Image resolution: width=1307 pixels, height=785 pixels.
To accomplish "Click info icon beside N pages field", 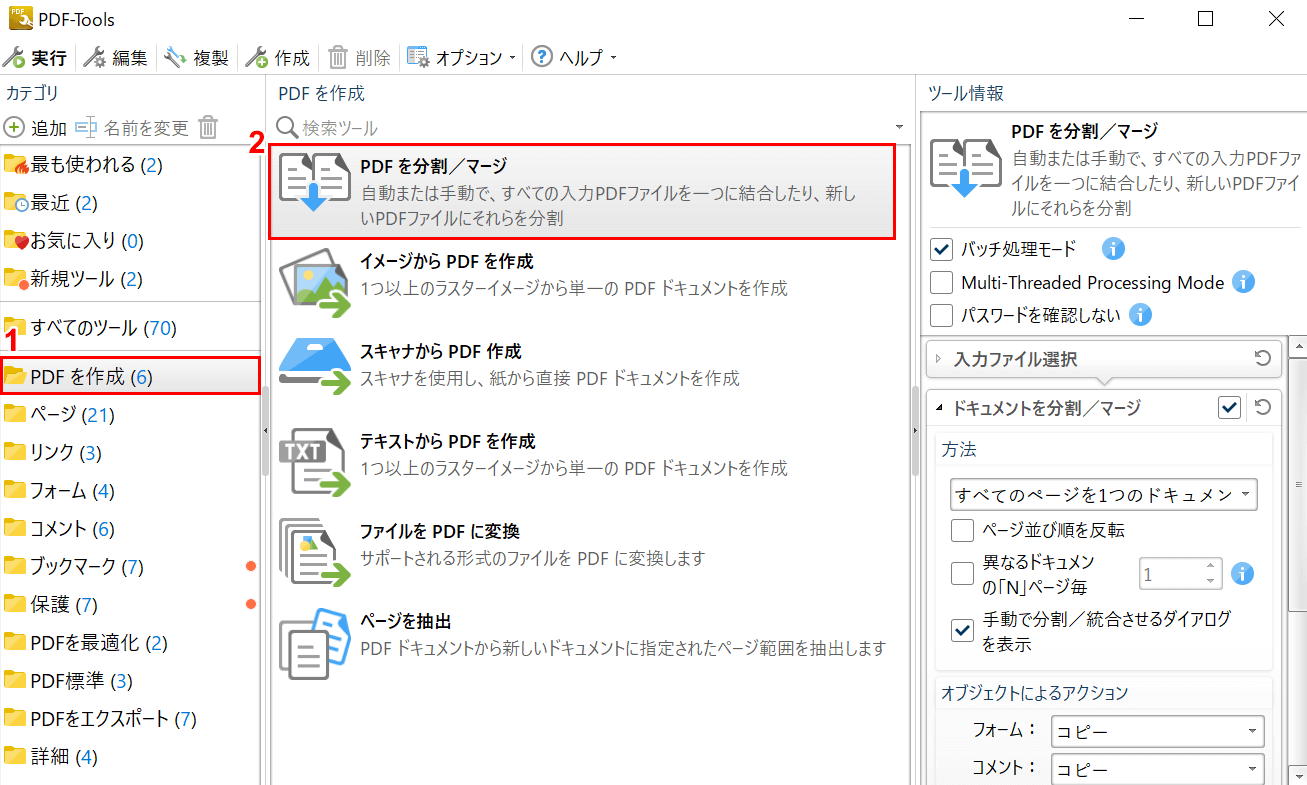I will pyautogui.click(x=1243, y=574).
